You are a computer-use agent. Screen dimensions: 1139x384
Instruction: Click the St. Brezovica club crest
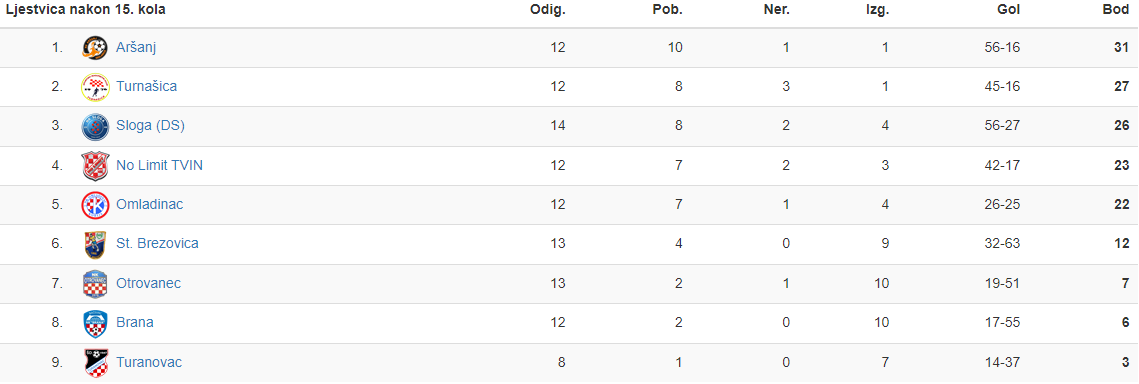[x=95, y=245]
